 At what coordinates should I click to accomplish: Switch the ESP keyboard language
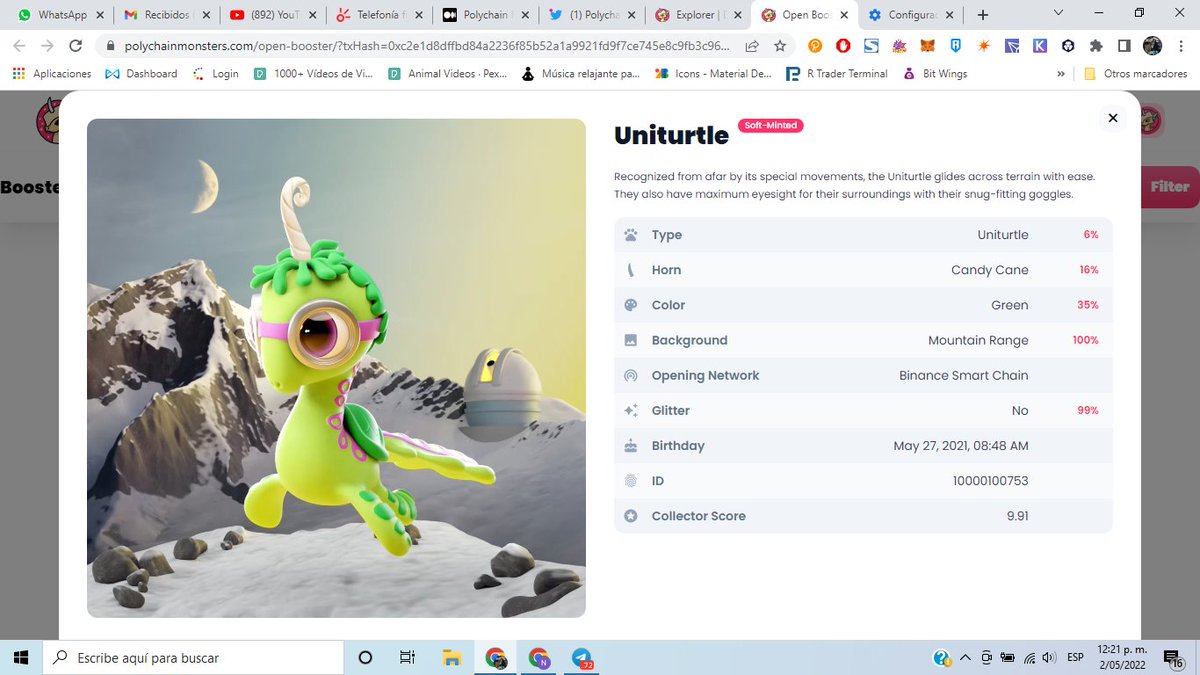1075,658
